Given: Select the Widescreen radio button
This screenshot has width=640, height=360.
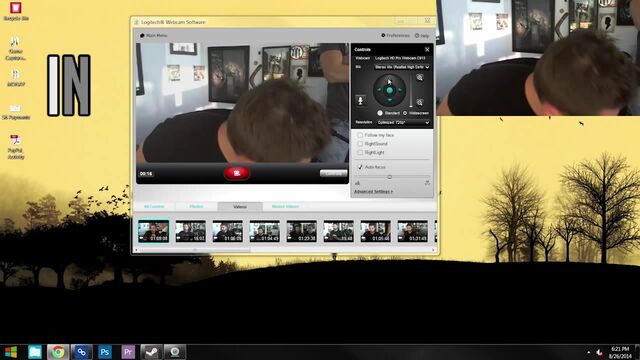Looking at the screenshot, I should [405, 113].
